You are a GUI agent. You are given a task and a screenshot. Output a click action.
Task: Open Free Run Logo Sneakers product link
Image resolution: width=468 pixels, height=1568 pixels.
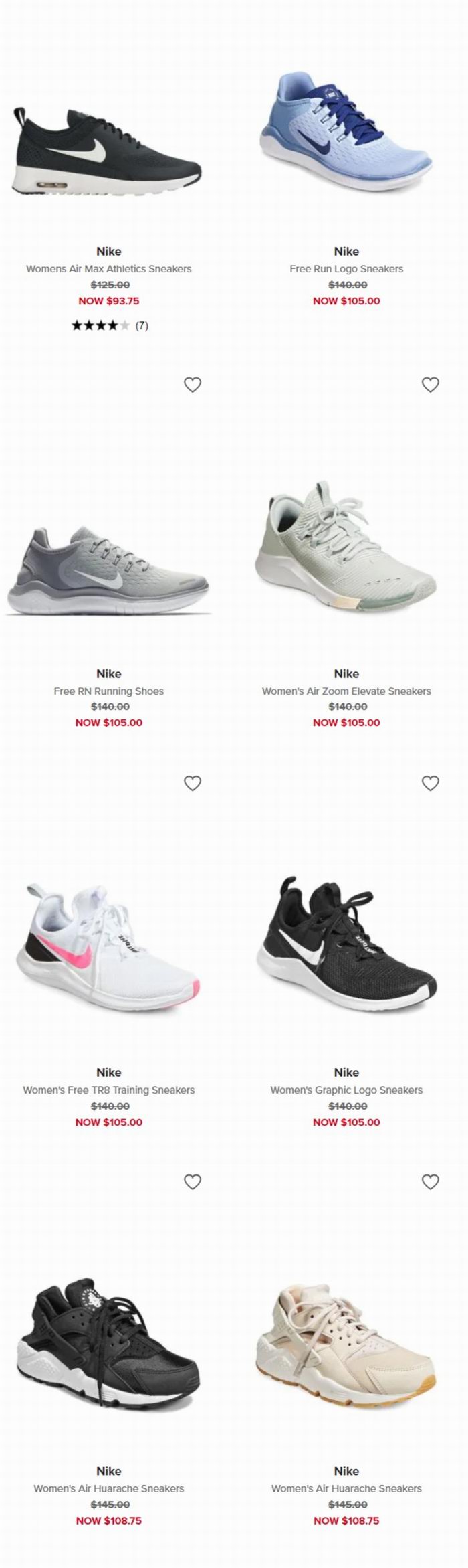click(x=346, y=269)
